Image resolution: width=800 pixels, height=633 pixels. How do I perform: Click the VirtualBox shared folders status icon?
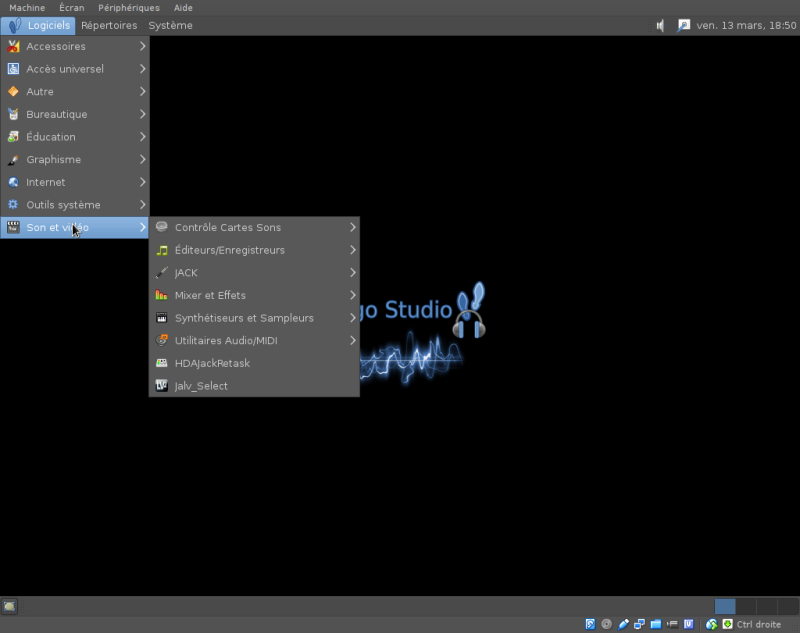coord(656,624)
